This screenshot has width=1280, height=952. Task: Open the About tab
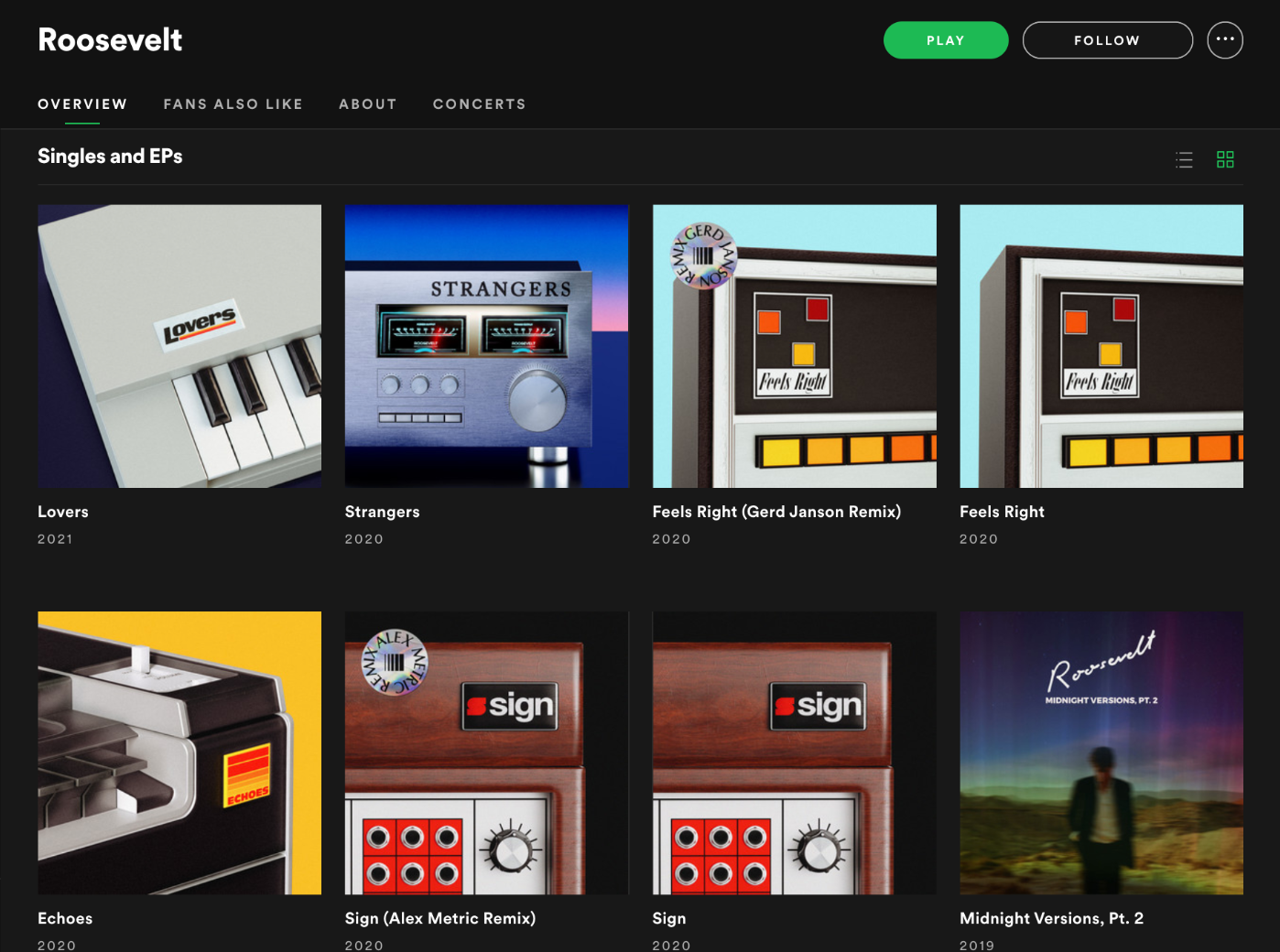pos(368,104)
